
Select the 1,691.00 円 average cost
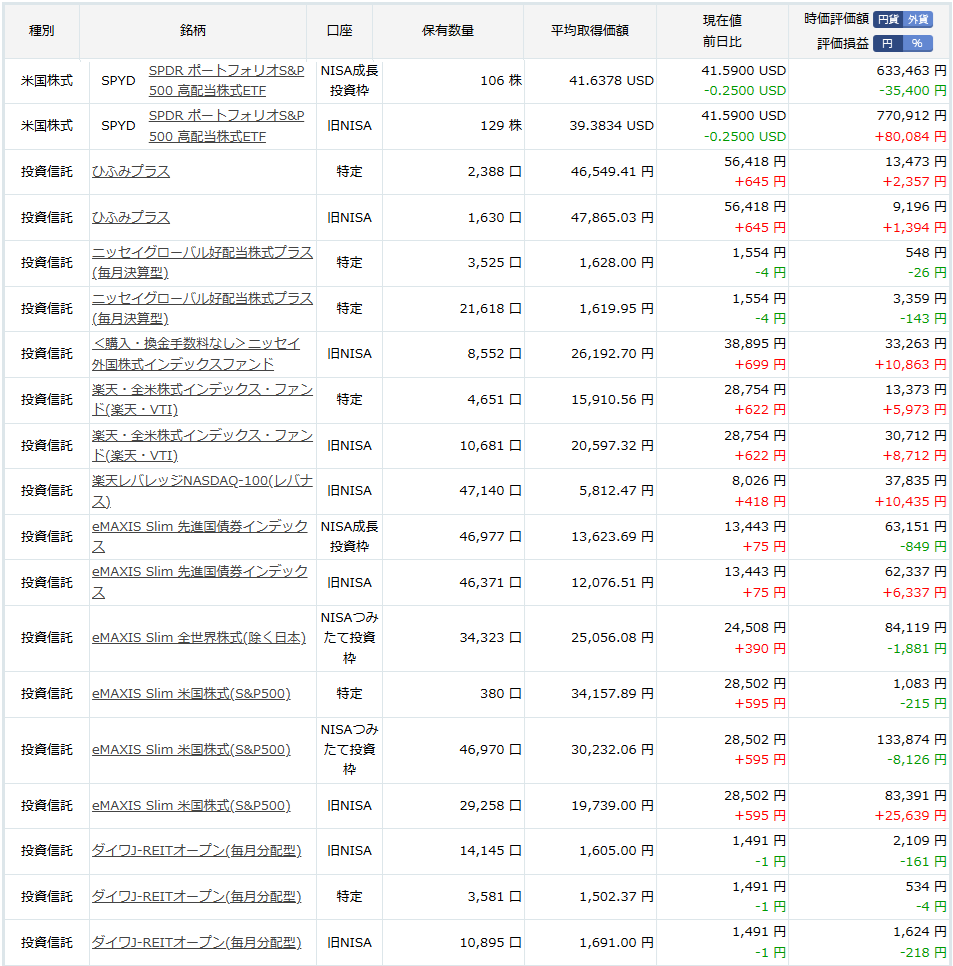pos(616,943)
